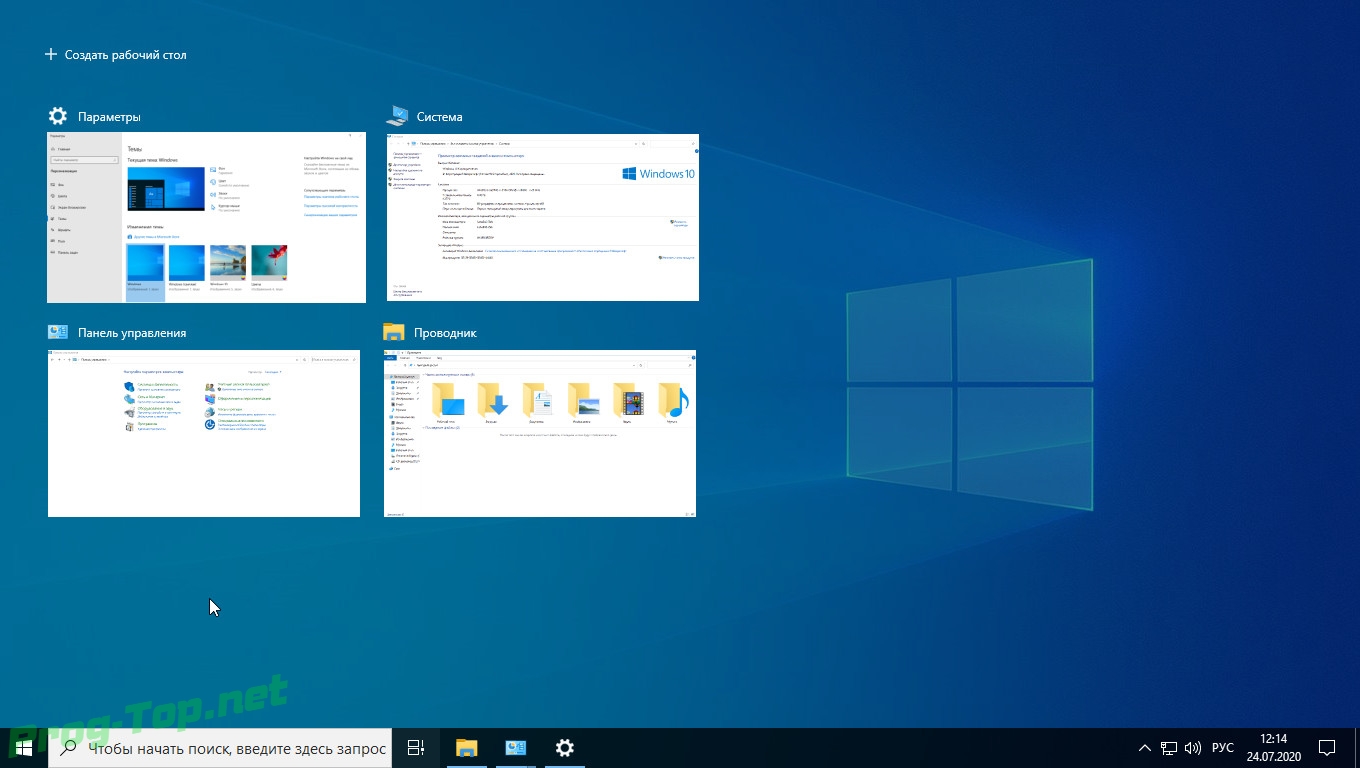The height and width of the screenshot is (768, 1360).
Task: Create a new desktop with Создать рабочий стол
Action: coord(116,55)
